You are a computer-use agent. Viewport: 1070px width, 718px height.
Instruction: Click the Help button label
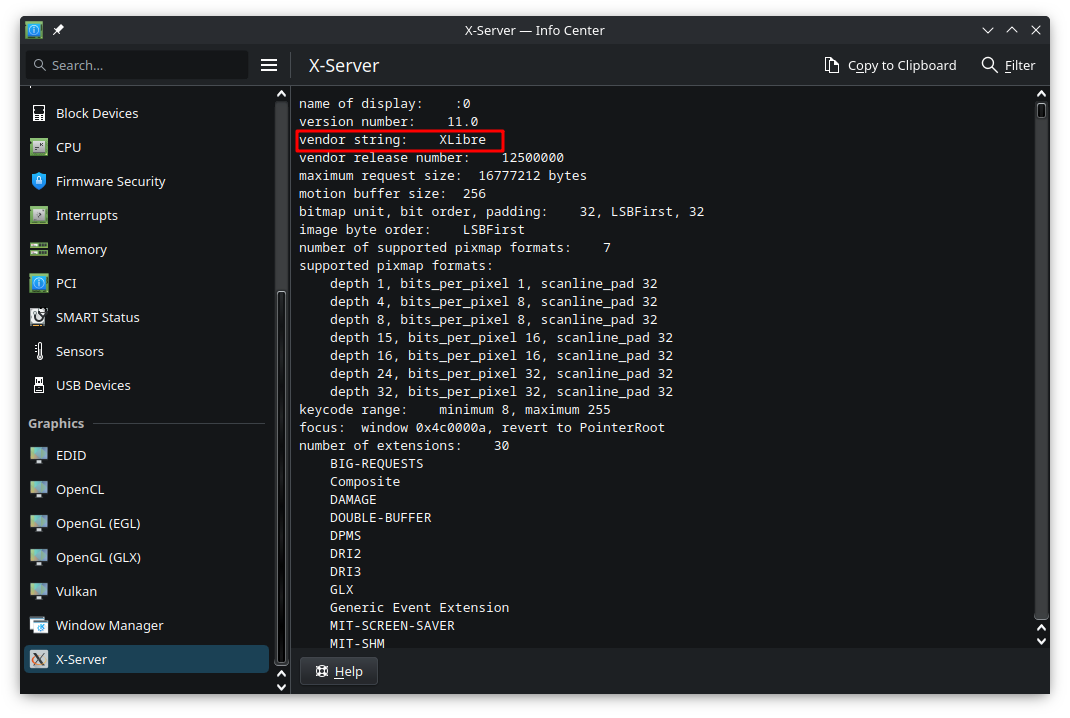pos(348,672)
